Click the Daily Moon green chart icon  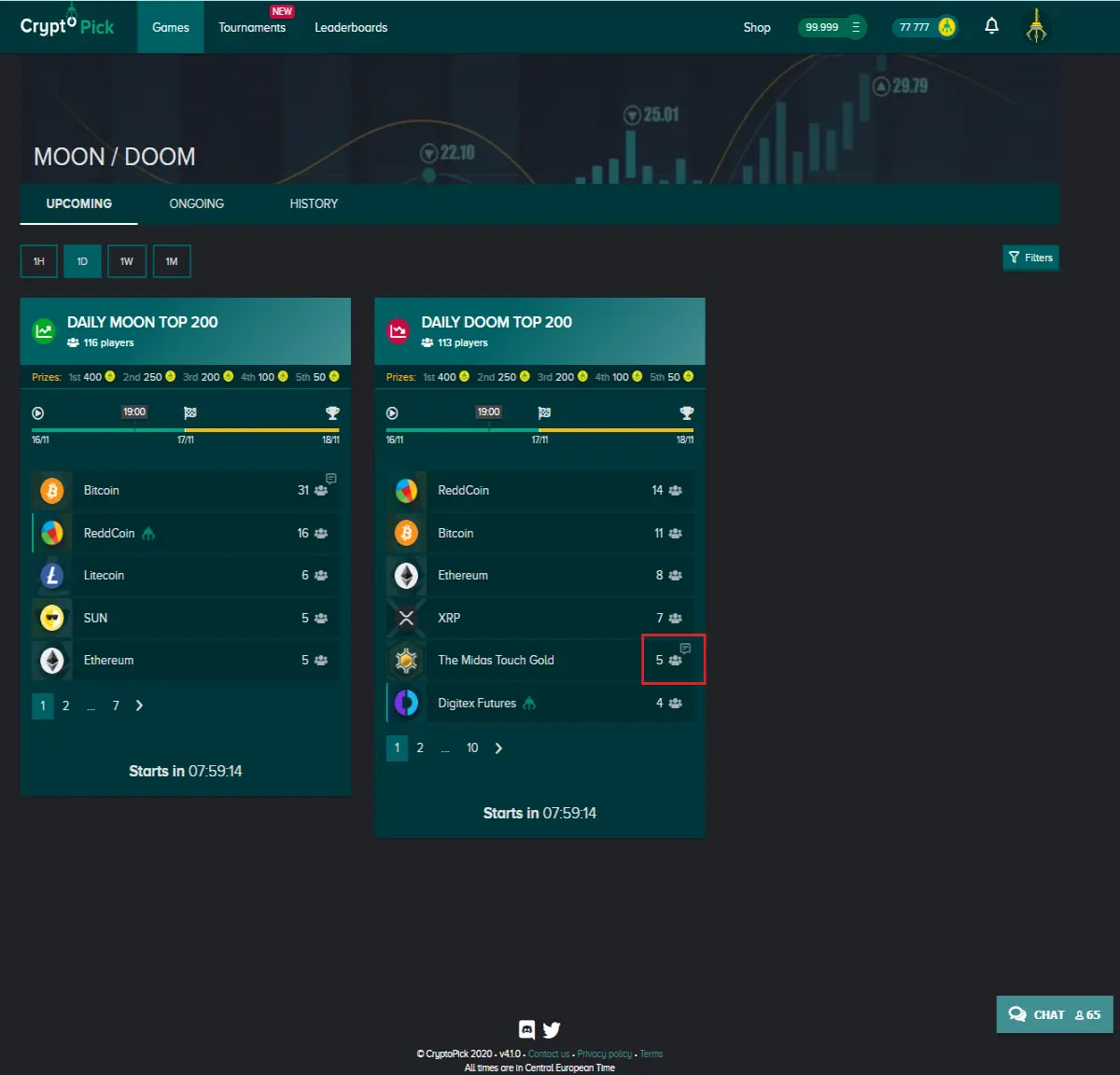[44, 330]
